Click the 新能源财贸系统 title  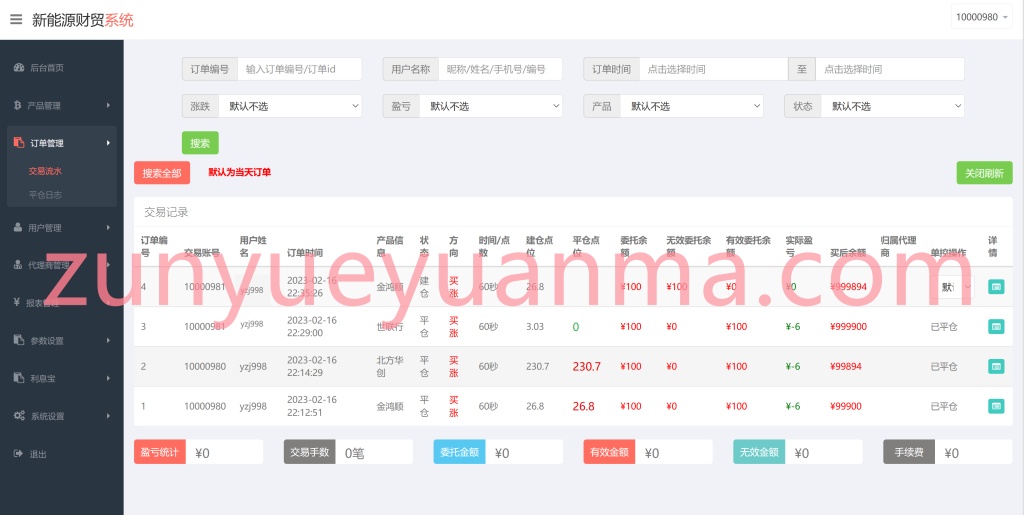[82, 20]
